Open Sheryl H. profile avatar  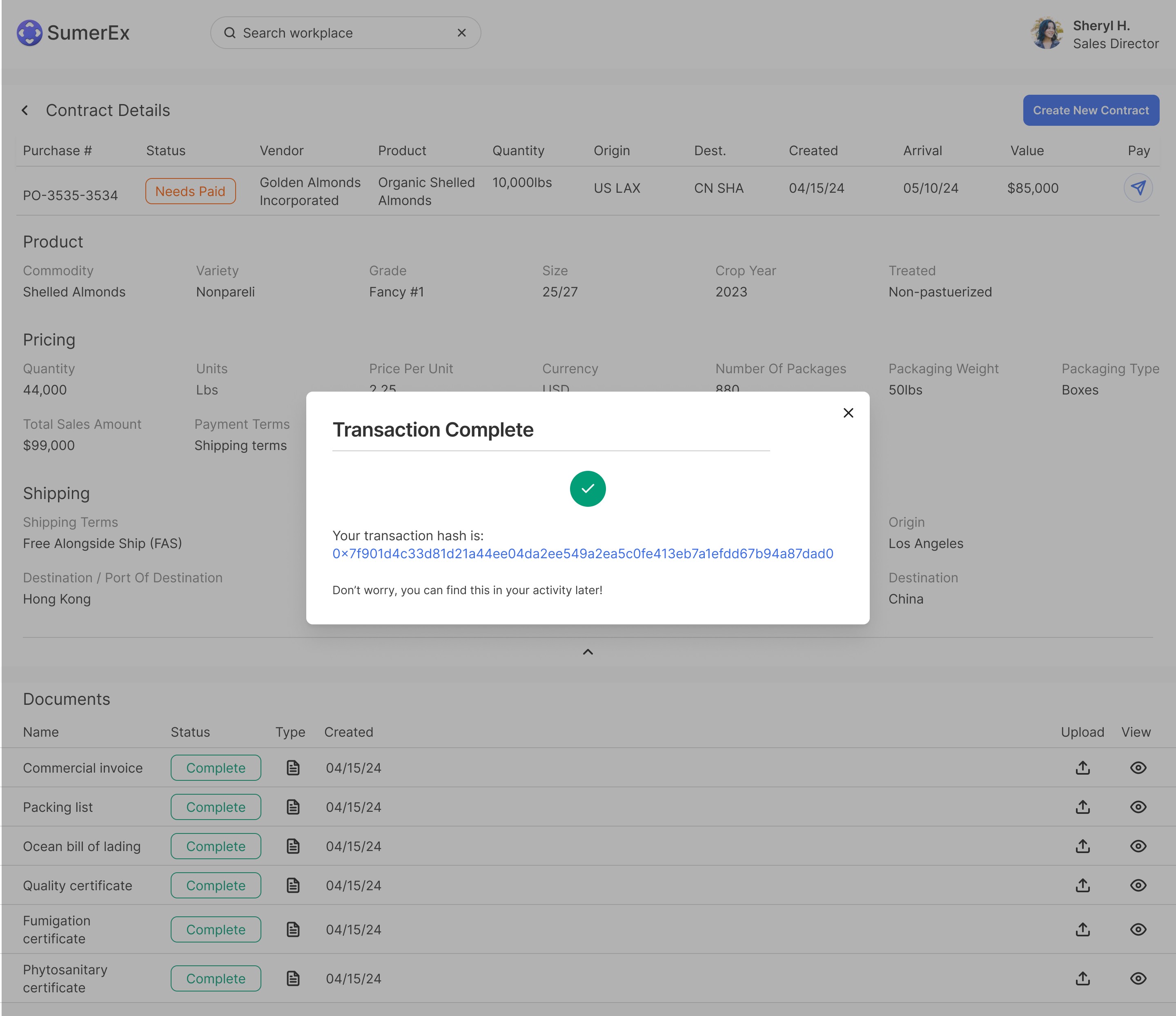pyautogui.click(x=1047, y=33)
